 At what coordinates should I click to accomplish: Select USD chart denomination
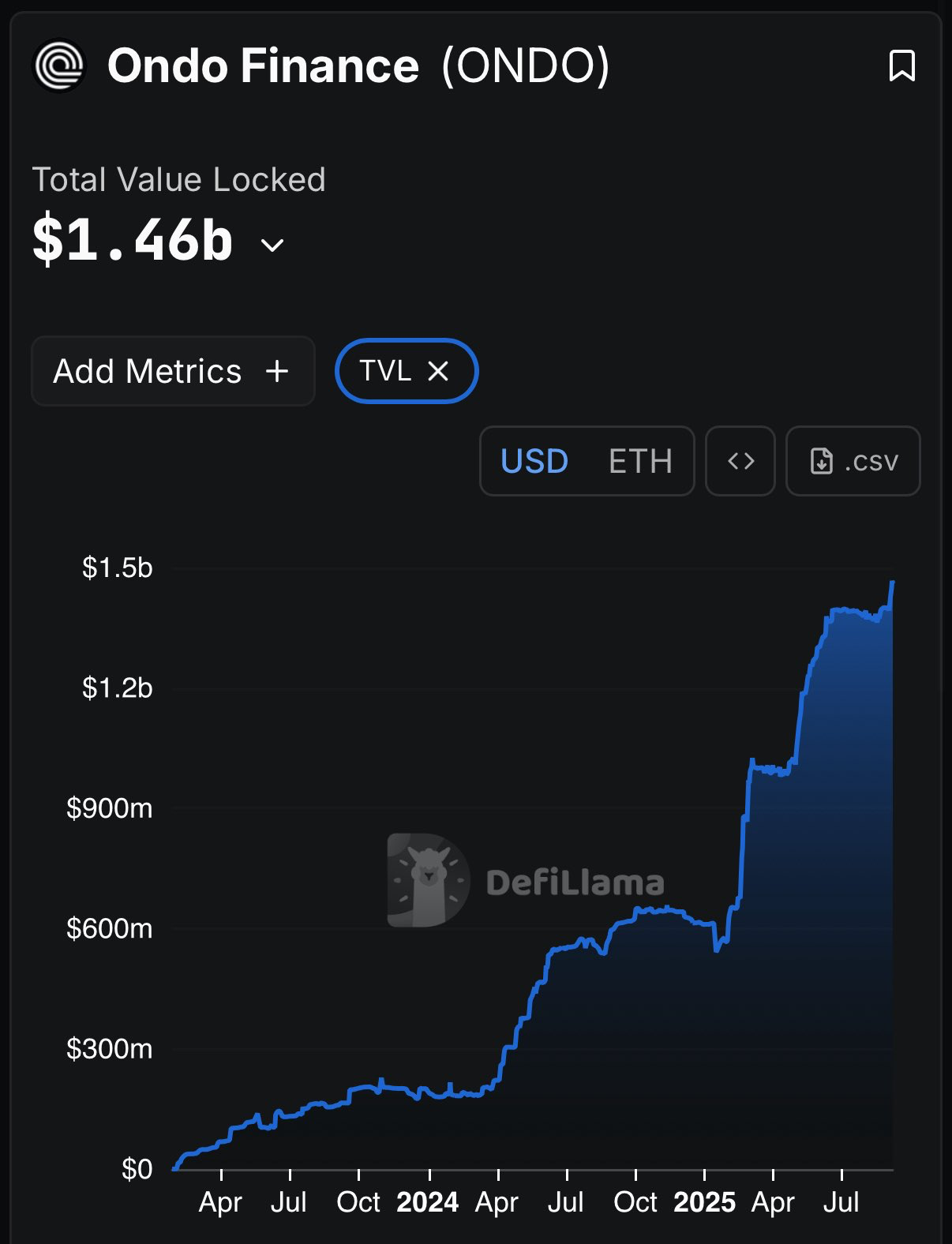tap(534, 461)
